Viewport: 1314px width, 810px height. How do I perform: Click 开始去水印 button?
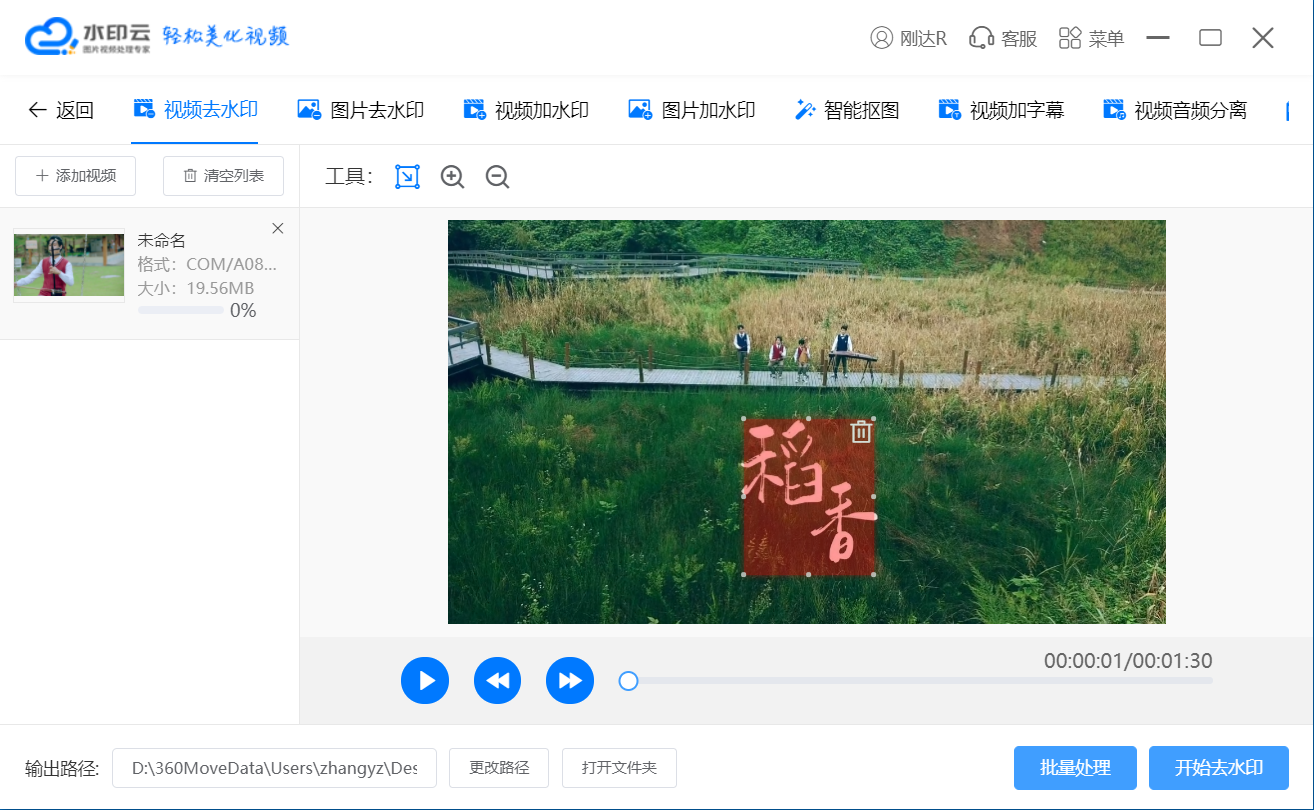click(x=1219, y=768)
